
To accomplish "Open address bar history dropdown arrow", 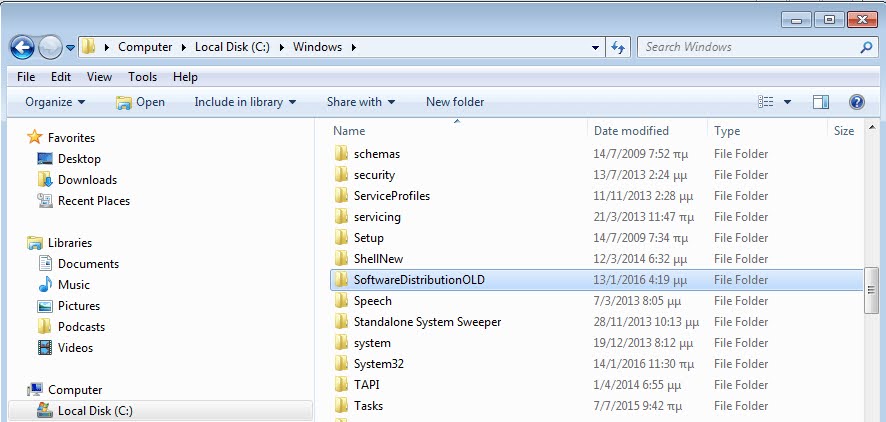I will click(x=595, y=48).
